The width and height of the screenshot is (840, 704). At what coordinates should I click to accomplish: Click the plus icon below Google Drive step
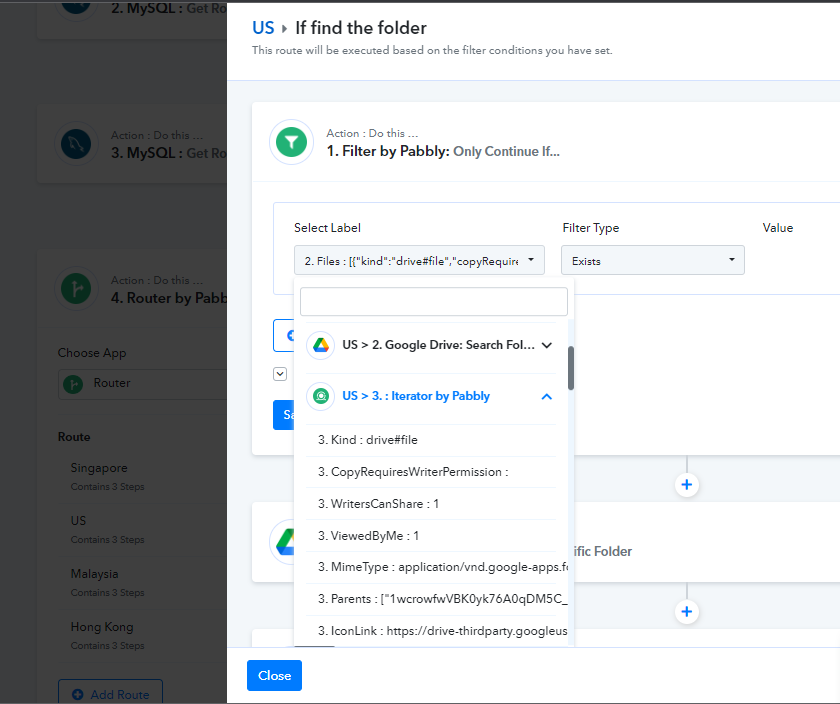pos(687,612)
